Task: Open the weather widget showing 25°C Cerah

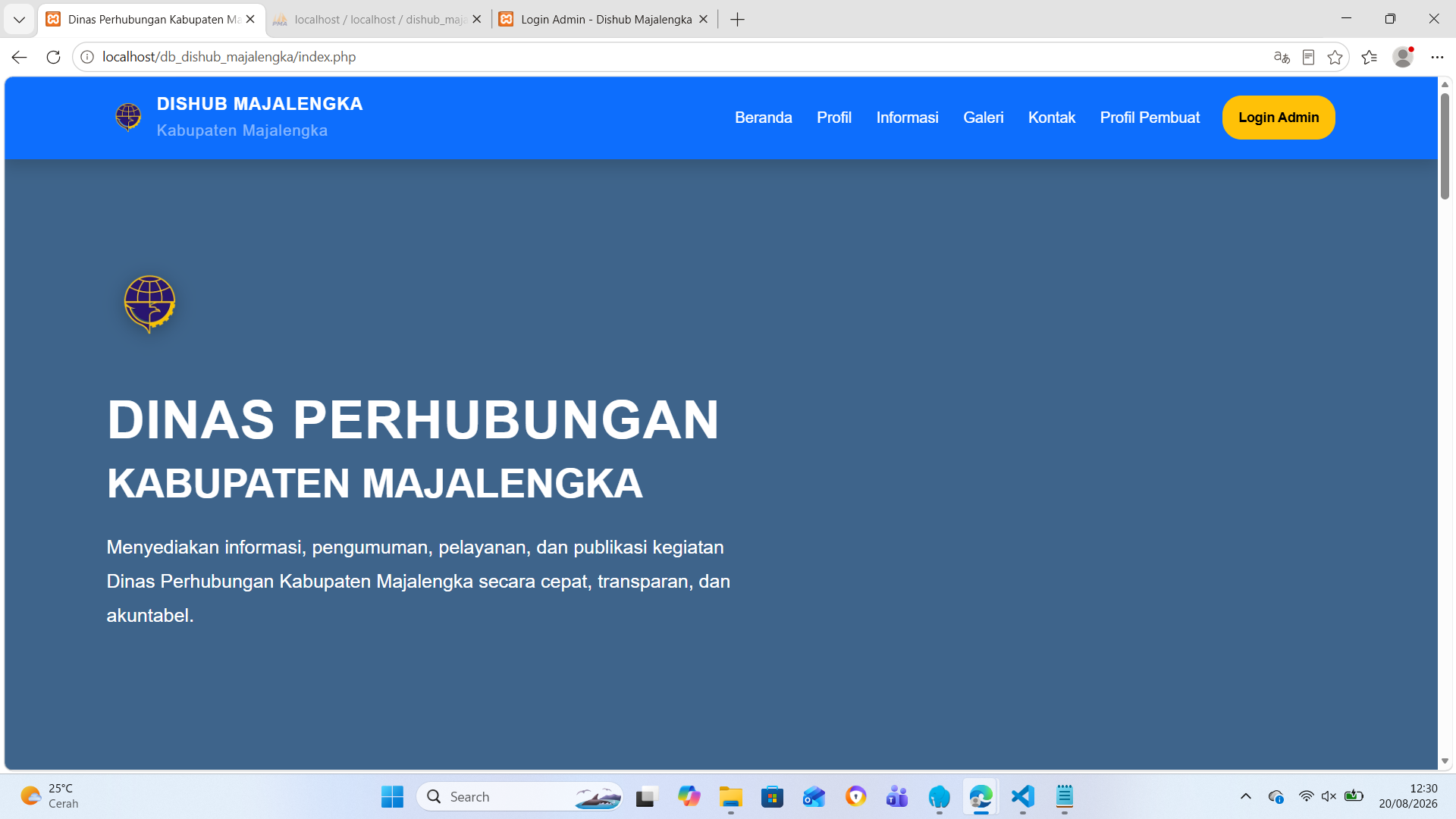Action: click(50, 796)
